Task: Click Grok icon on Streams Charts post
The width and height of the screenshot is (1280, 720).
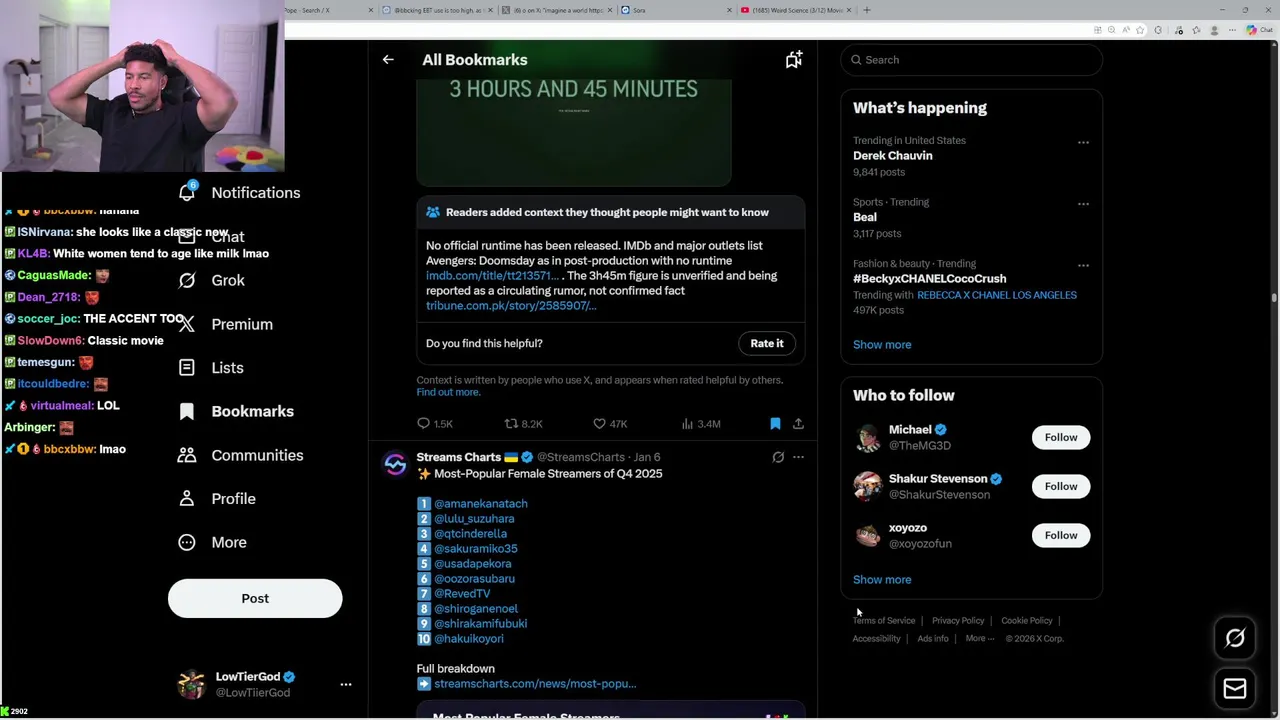Action: click(x=778, y=457)
